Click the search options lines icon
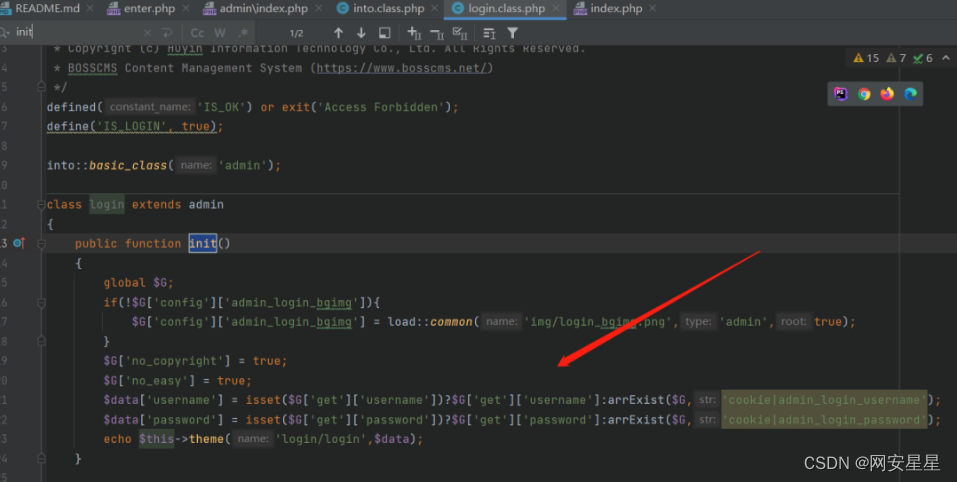The height and width of the screenshot is (482, 957). 489,33
